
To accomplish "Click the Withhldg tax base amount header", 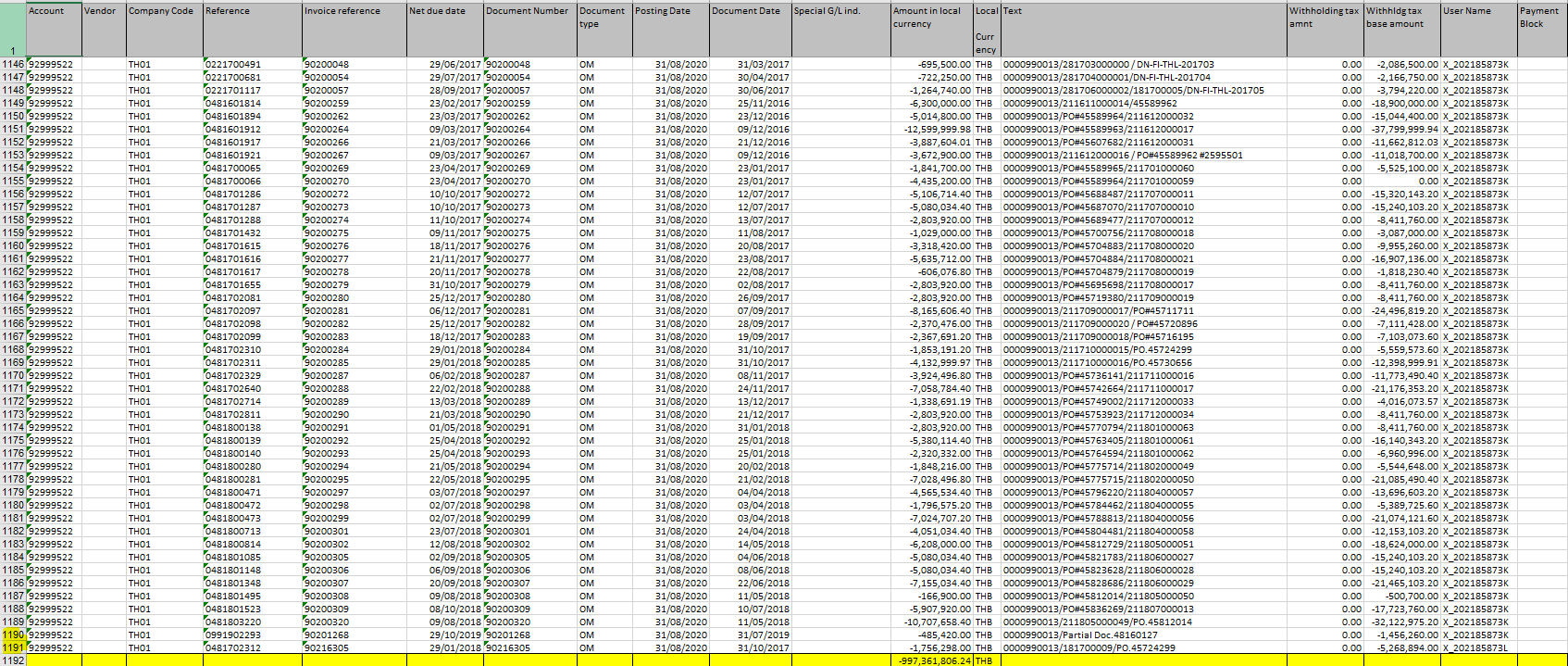I will tap(1402, 30).
